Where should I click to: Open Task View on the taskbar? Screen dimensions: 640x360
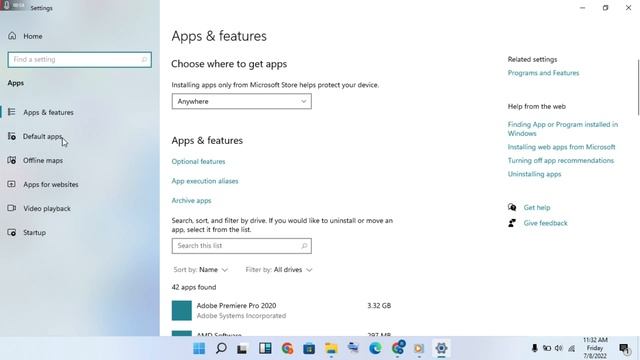tap(242, 349)
